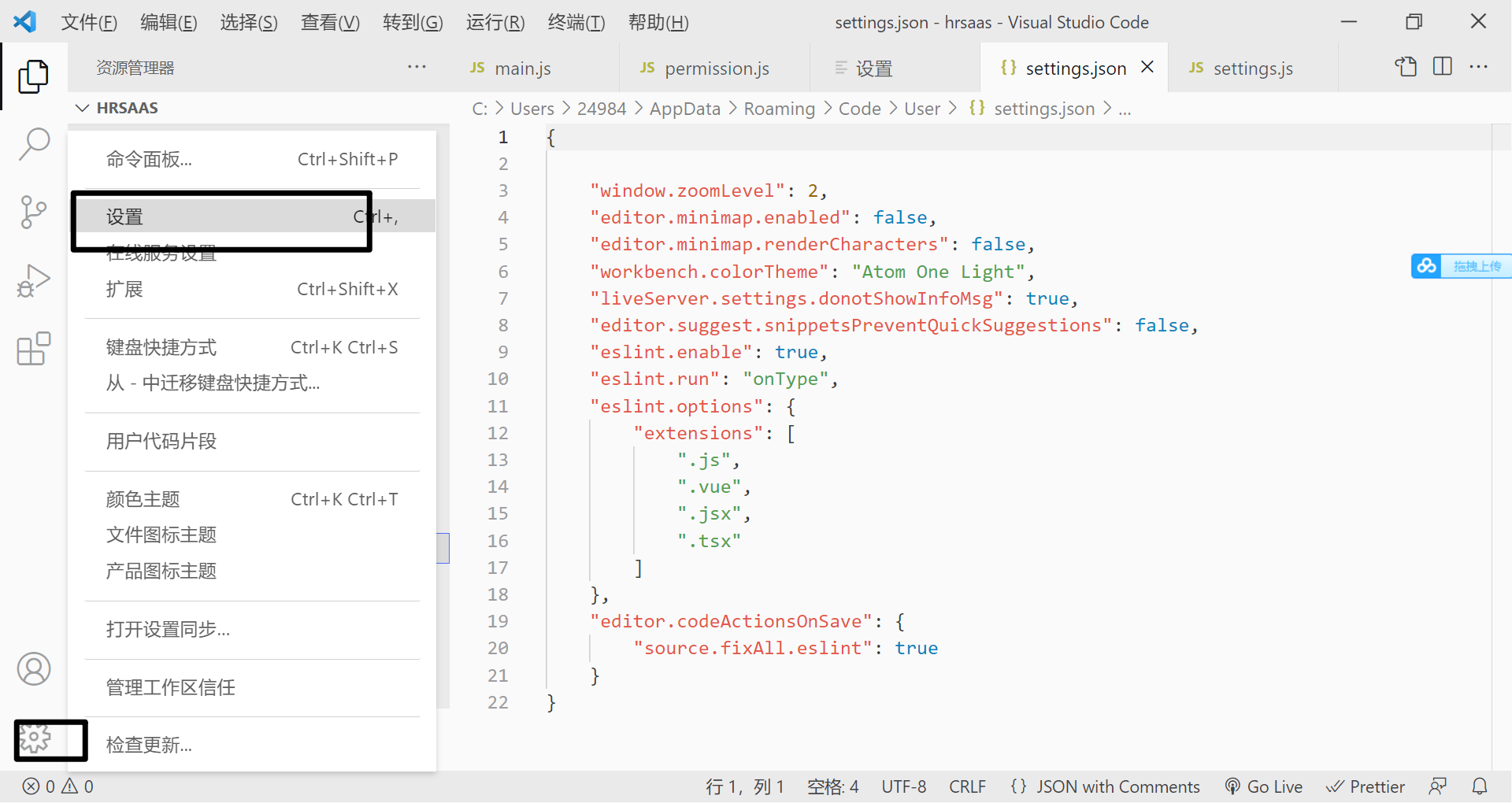Screen dimensions: 1512x803
Task: Open the Search view in activity bar
Action: coord(33,145)
